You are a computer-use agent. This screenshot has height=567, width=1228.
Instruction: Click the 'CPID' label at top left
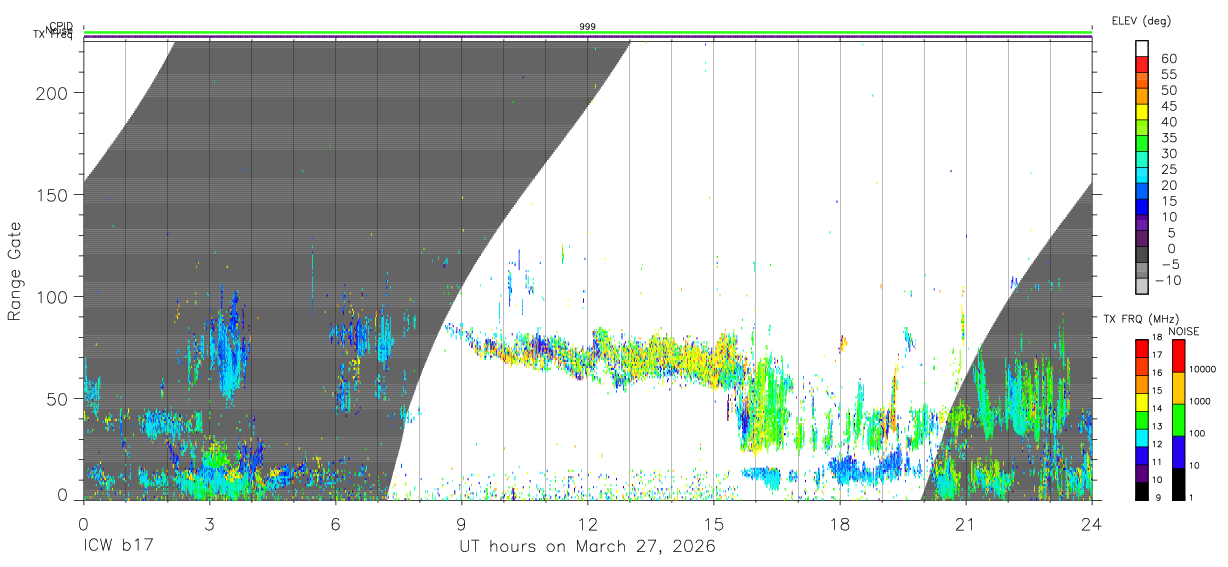click(x=61, y=25)
